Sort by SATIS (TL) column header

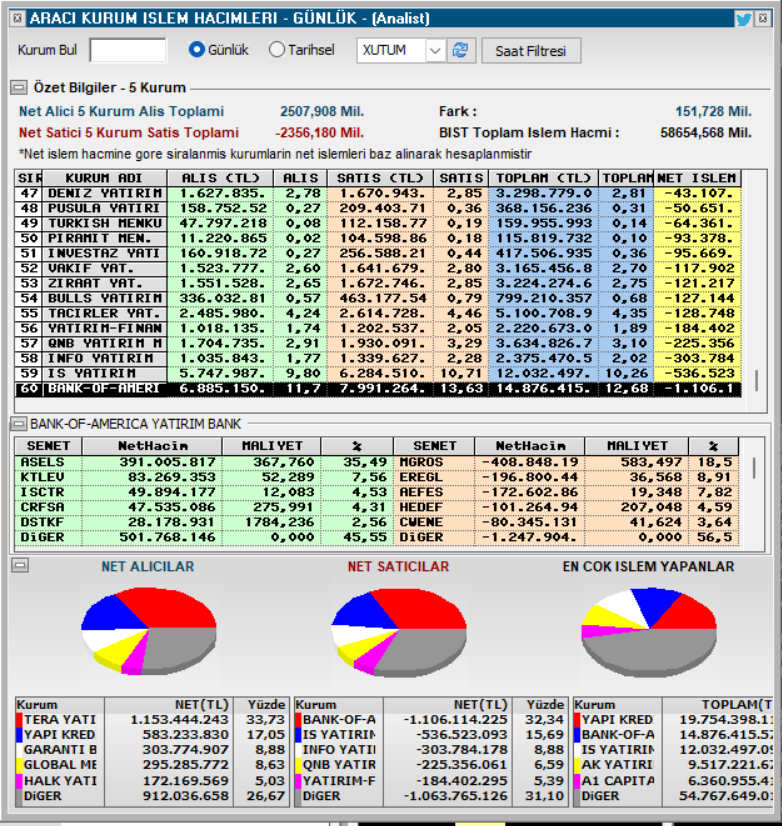pos(380,178)
